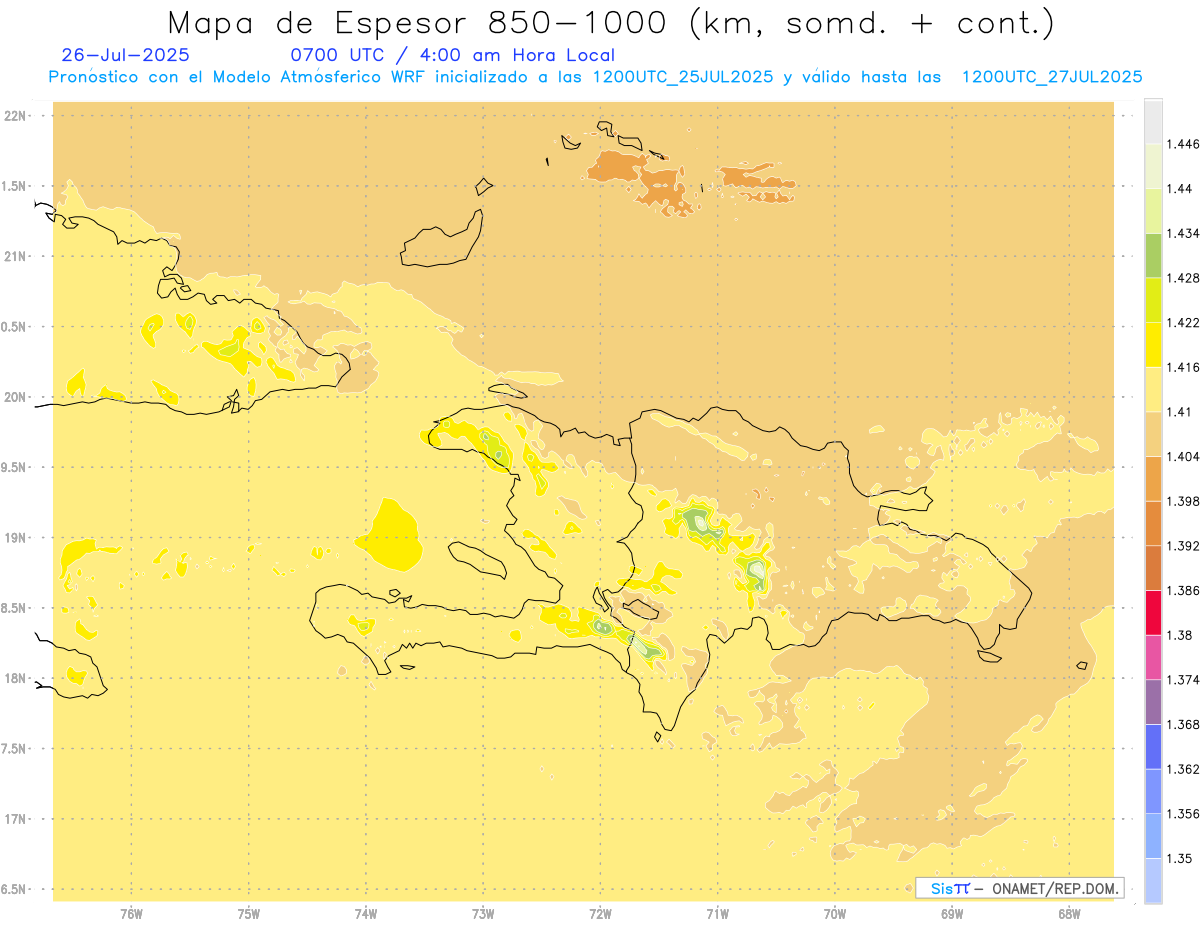
Task: Pick the pink swatch between 1.374 and 1.38
Action: pyautogui.click(x=1153, y=657)
